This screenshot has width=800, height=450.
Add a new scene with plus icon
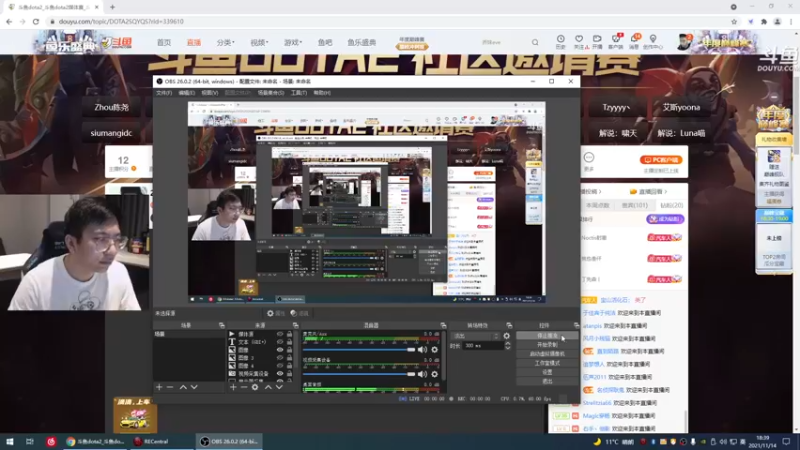tap(159, 387)
